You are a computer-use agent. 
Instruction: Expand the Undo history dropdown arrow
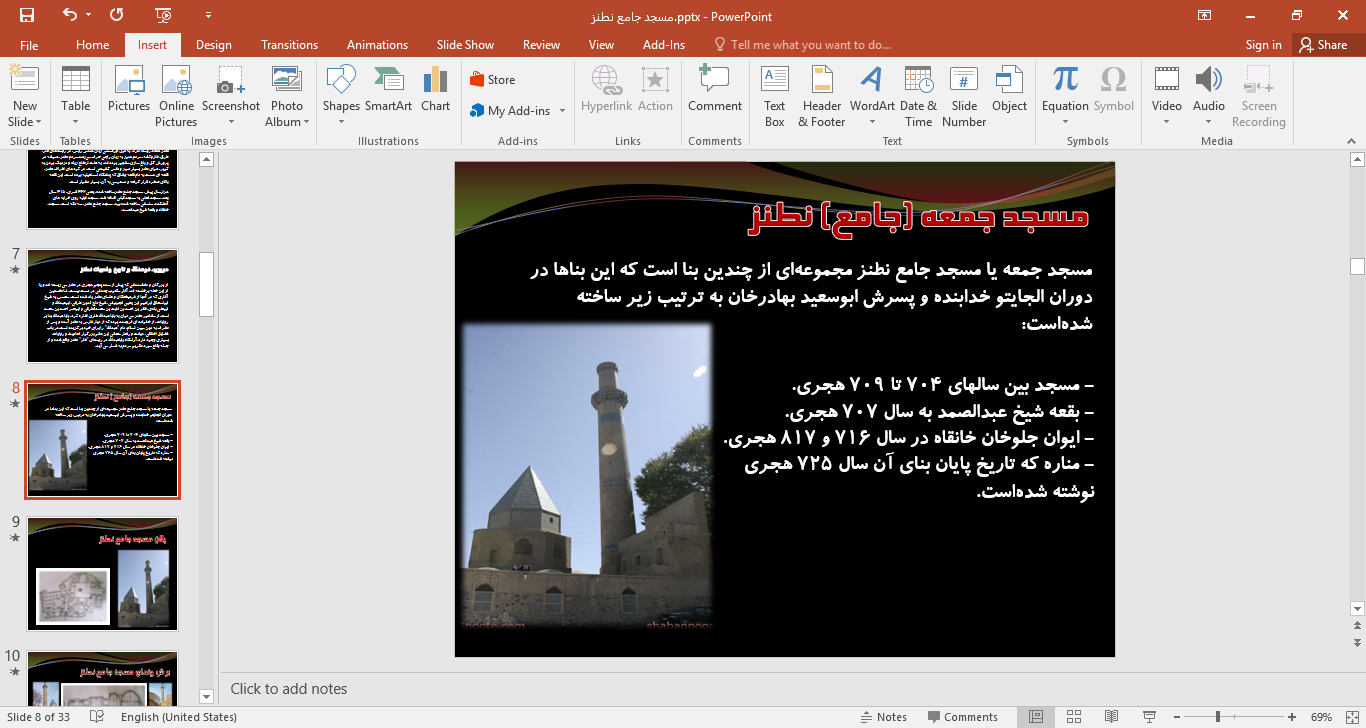[89, 15]
